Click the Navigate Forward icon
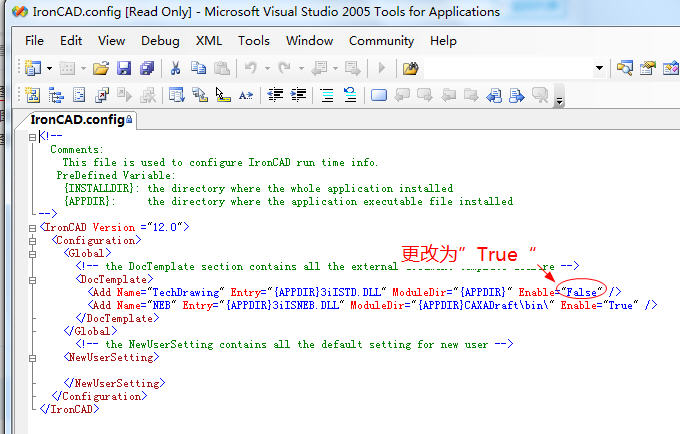Screen dimensions: 680x434 (353, 68)
